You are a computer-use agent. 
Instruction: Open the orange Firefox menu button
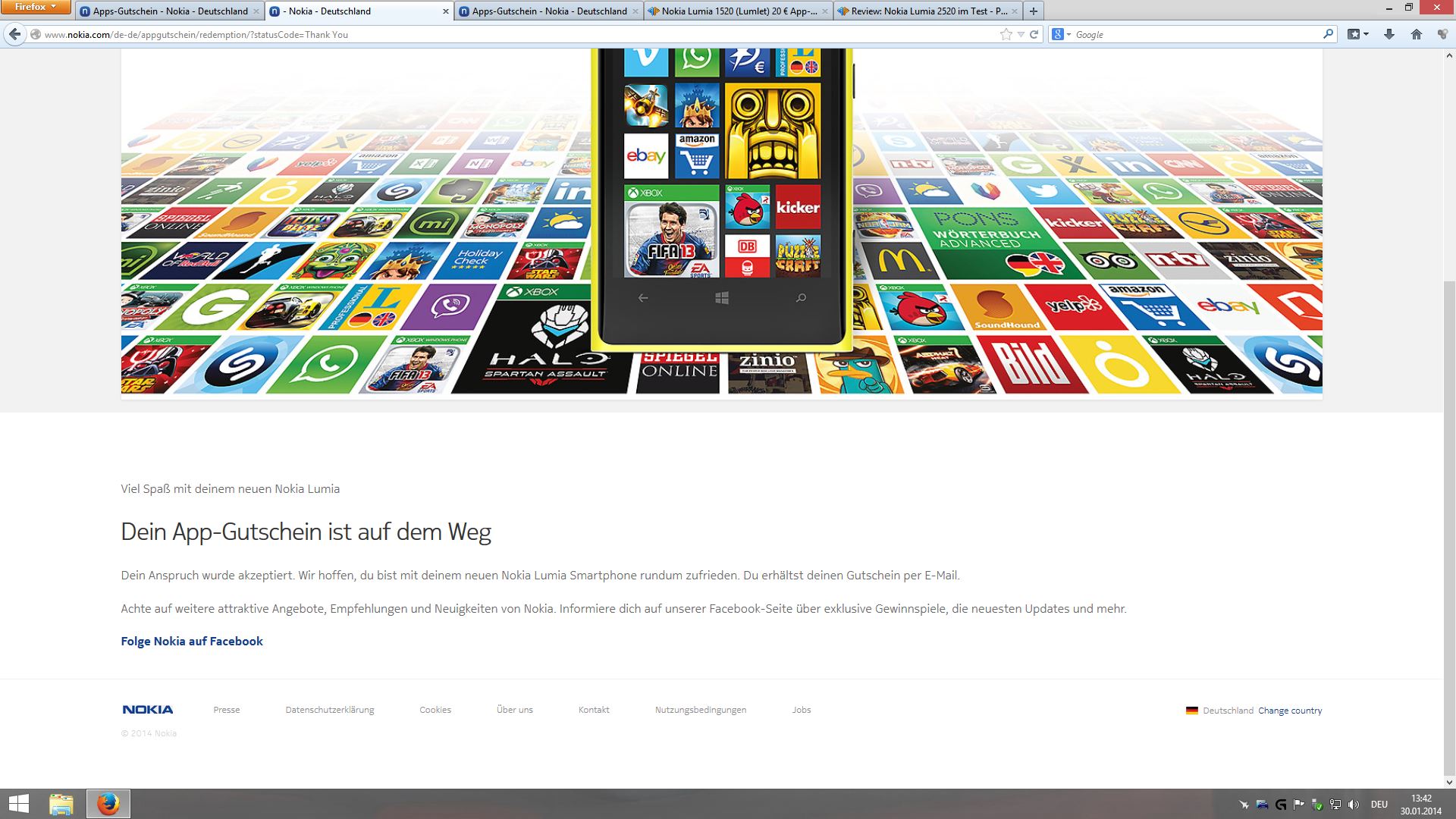click(36, 7)
